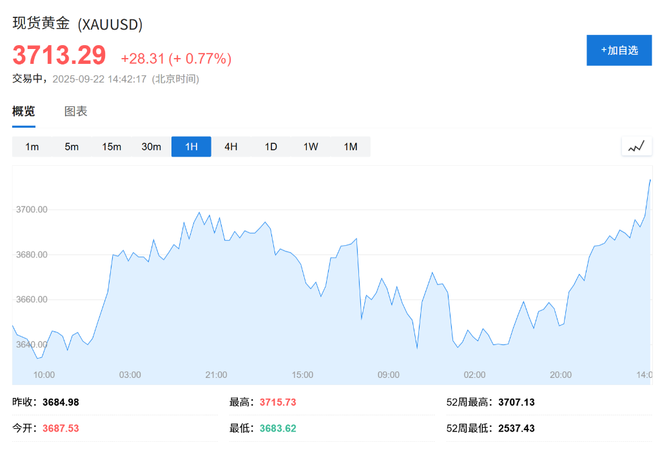This screenshot has height=465, width=660.
Task: Switch to the 概览 tab
Action: click(x=24, y=112)
